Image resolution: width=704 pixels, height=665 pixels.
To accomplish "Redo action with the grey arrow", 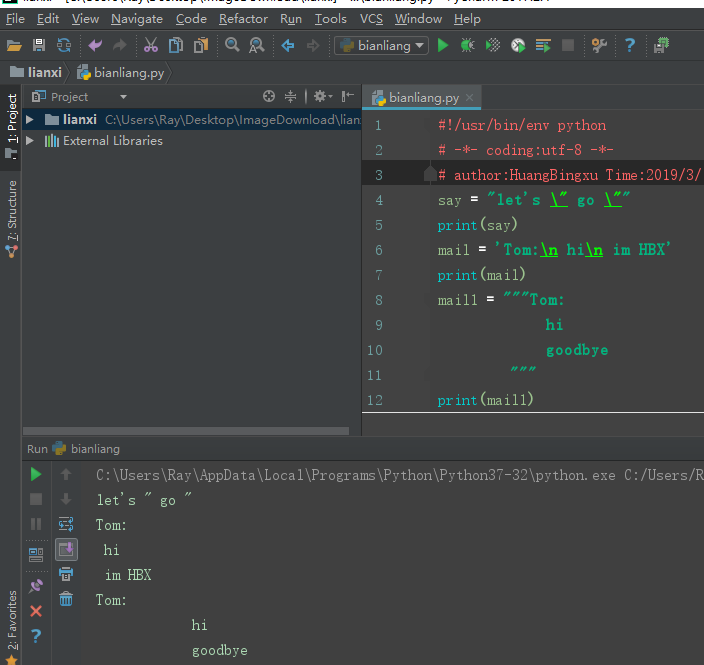I will click(x=119, y=45).
